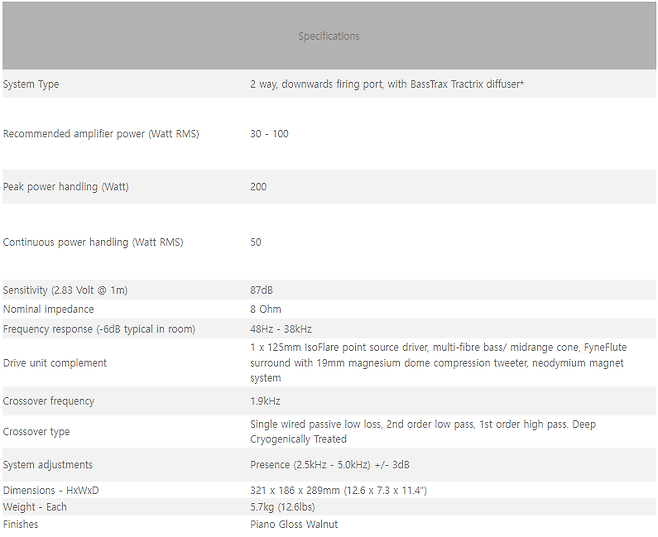This screenshot has height=537, width=658.
Task: Click the 30 - 100 amplifier power value
Action: click(269, 134)
